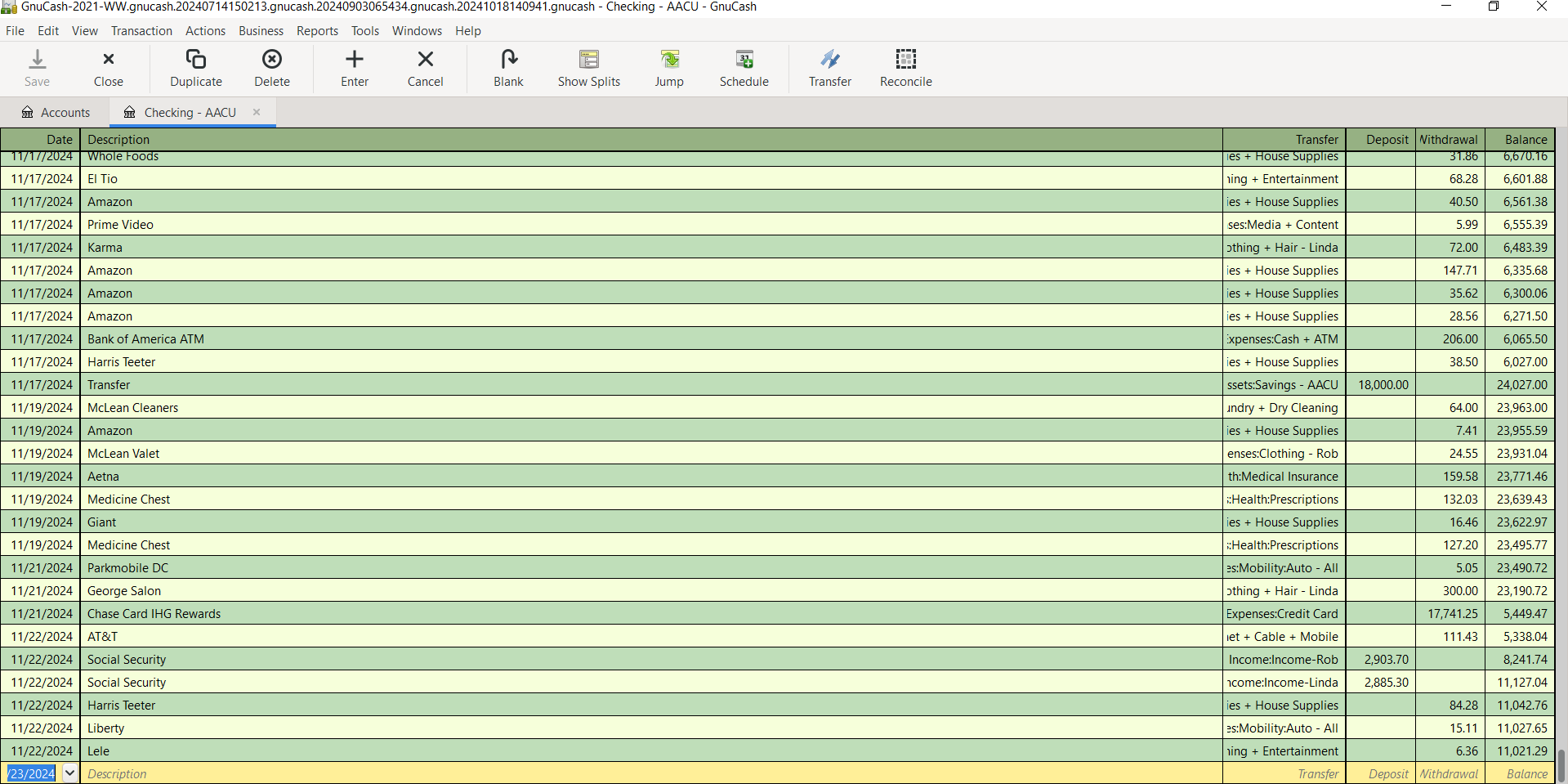This screenshot has height=784, width=1568.
Task: Click the blank Withdrawal entry field
Action: pyautogui.click(x=1450, y=773)
